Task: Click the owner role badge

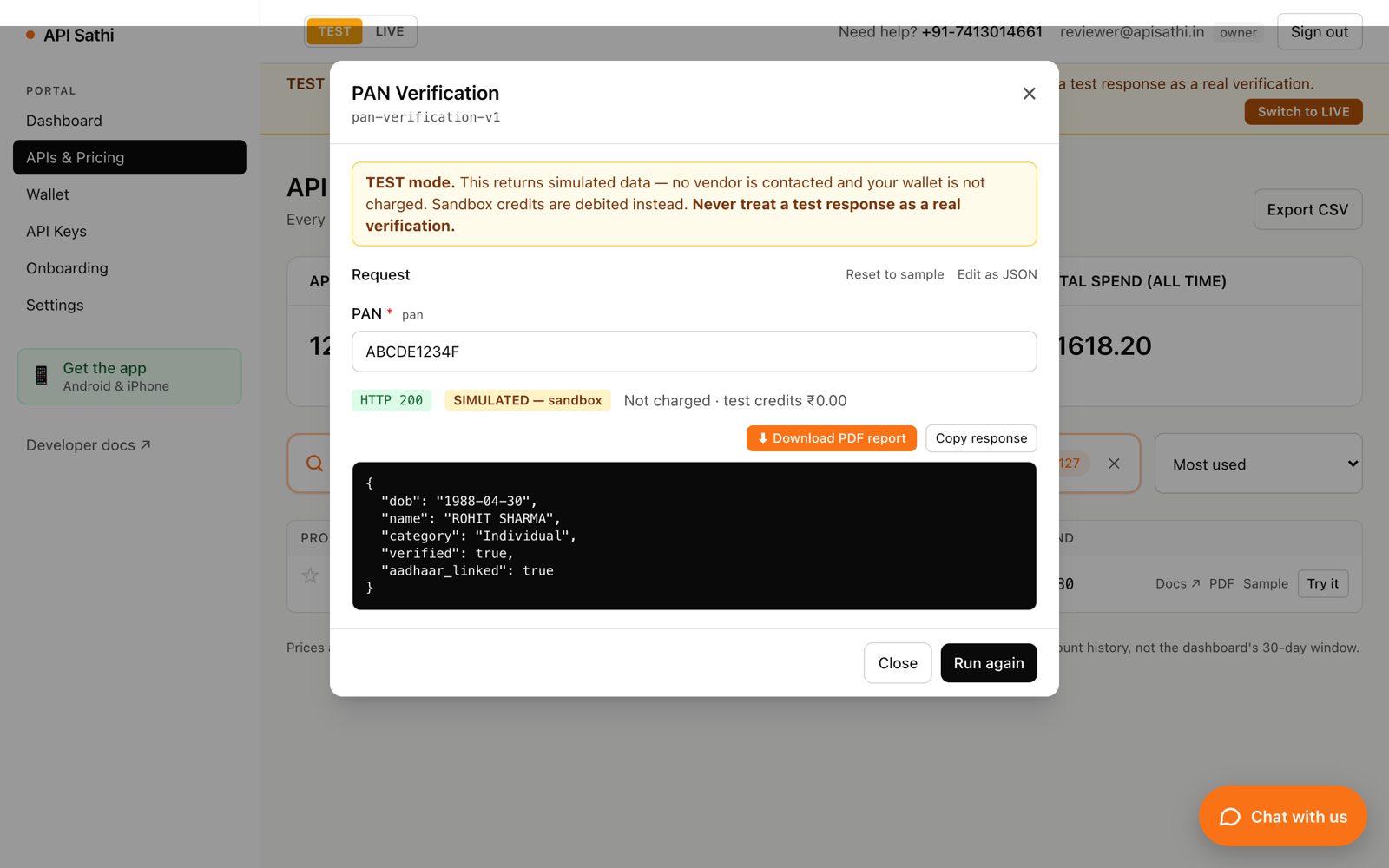Action: [x=1238, y=32]
